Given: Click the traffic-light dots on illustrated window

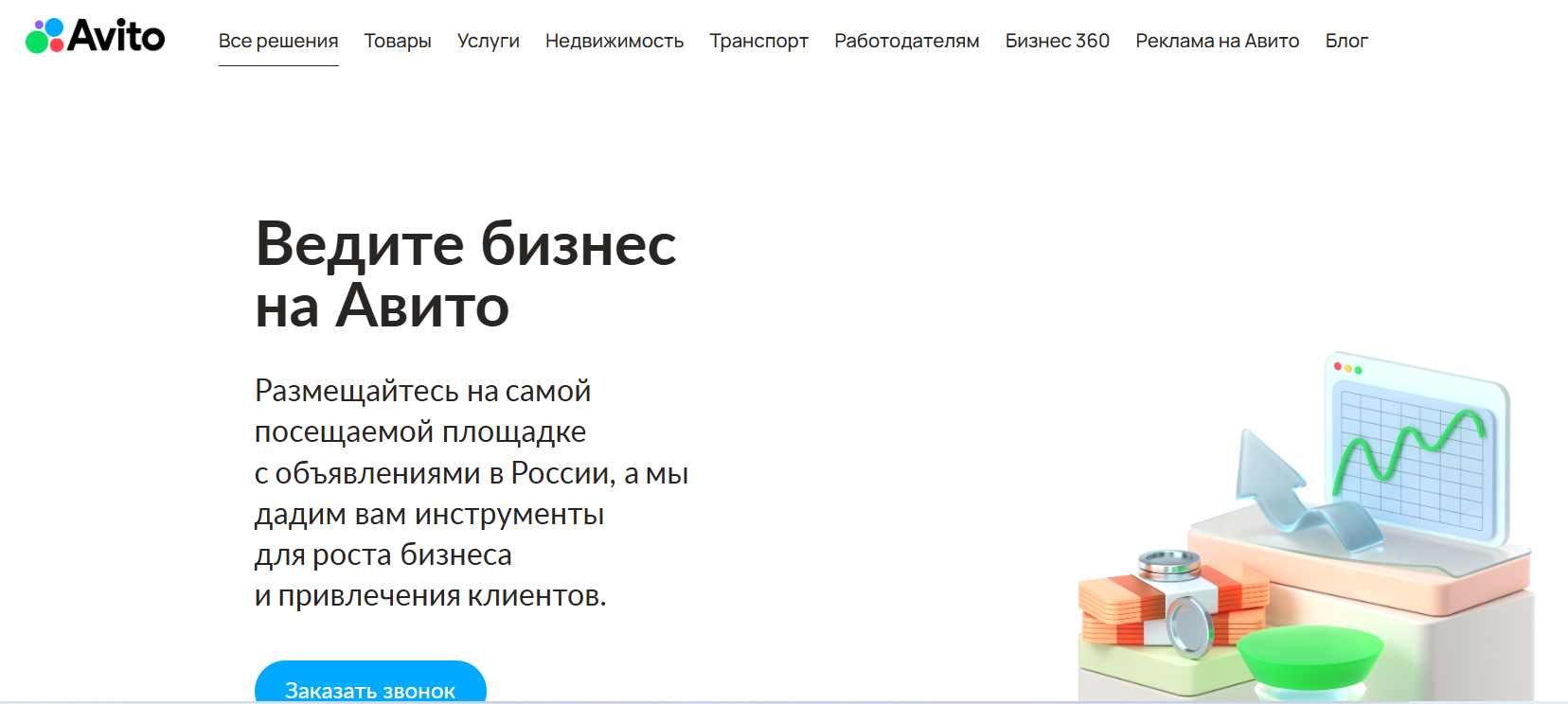Looking at the screenshot, I should [1347, 368].
